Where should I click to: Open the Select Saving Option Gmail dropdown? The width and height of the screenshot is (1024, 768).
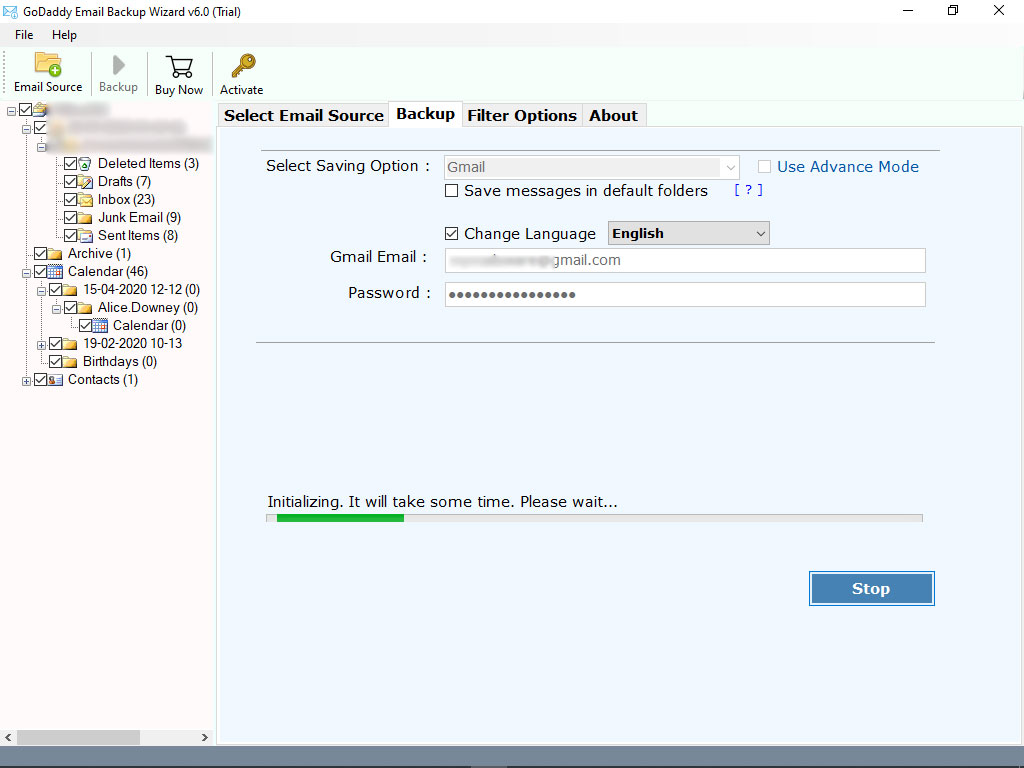click(x=592, y=167)
